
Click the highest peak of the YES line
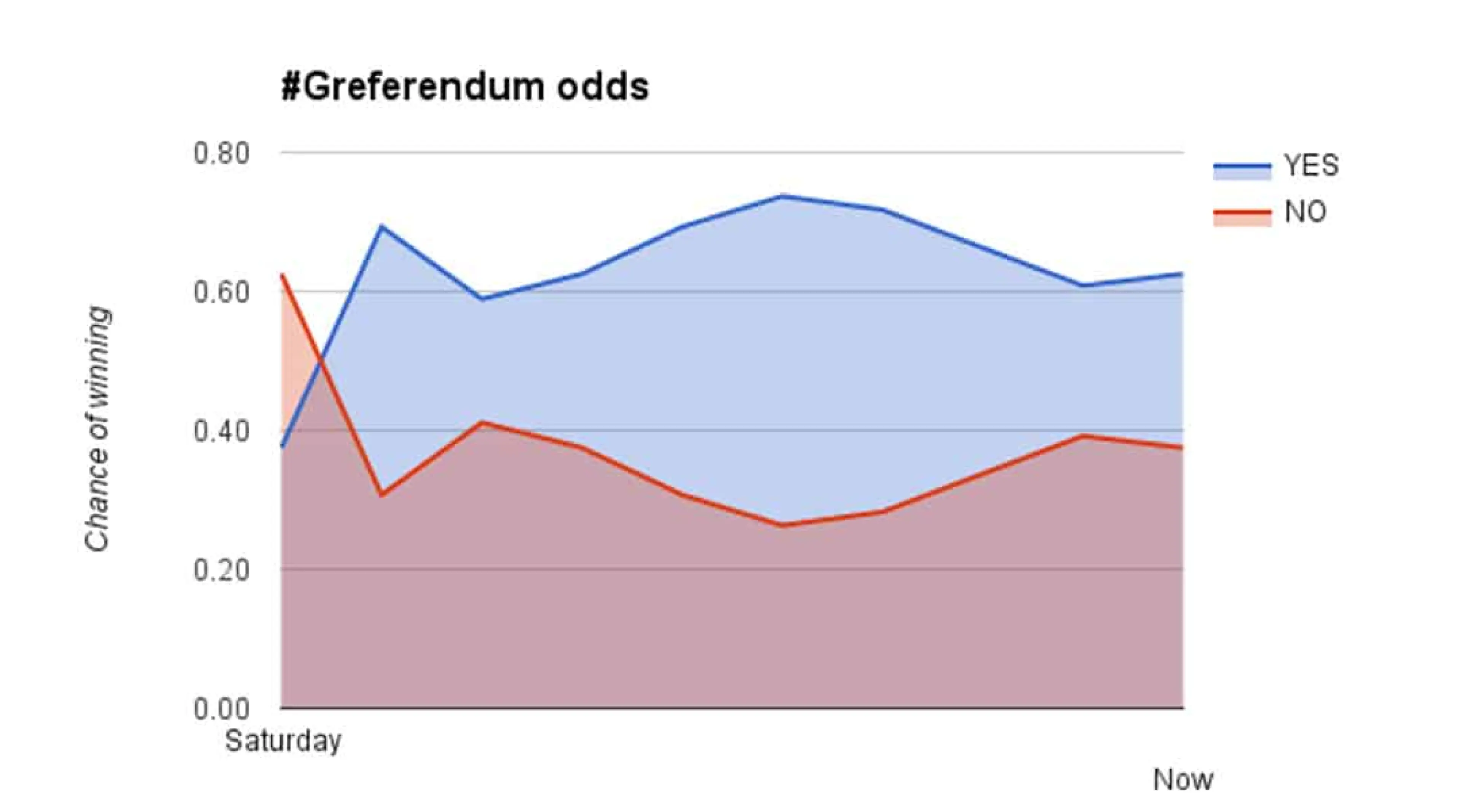coord(782,196)
